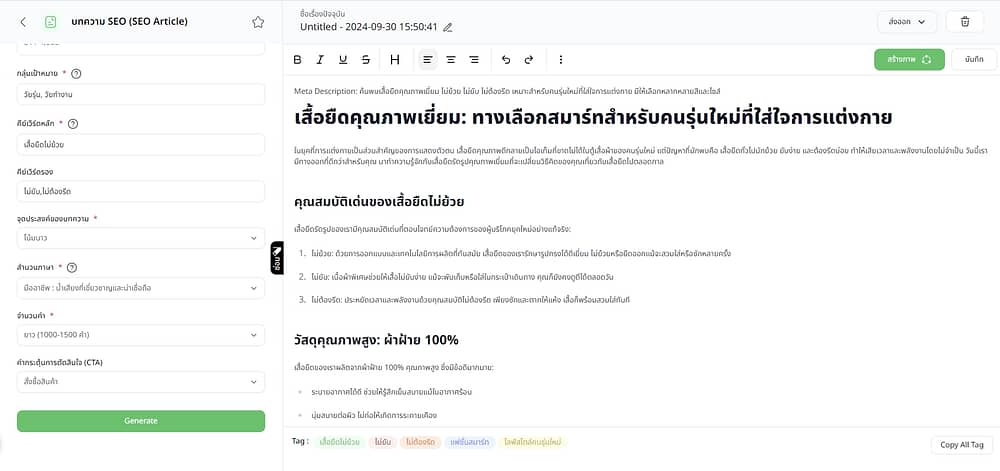1000x471 pixels.
Task: Expand the จุดประสงค์ของบทความ dropdown
Action: pyautogui.click(x=141, y=238)
